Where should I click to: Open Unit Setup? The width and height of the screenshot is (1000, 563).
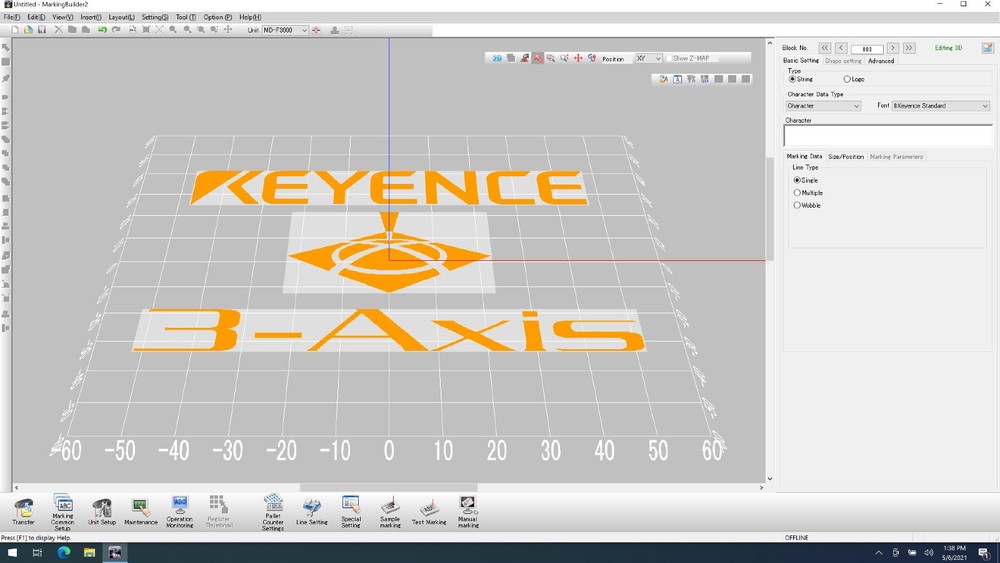(101, 512)
